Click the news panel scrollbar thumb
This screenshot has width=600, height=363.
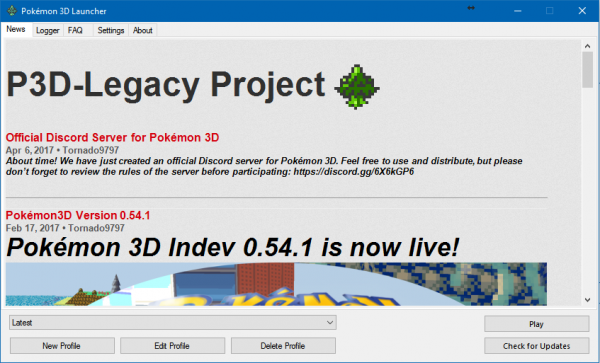coord(588,70)
